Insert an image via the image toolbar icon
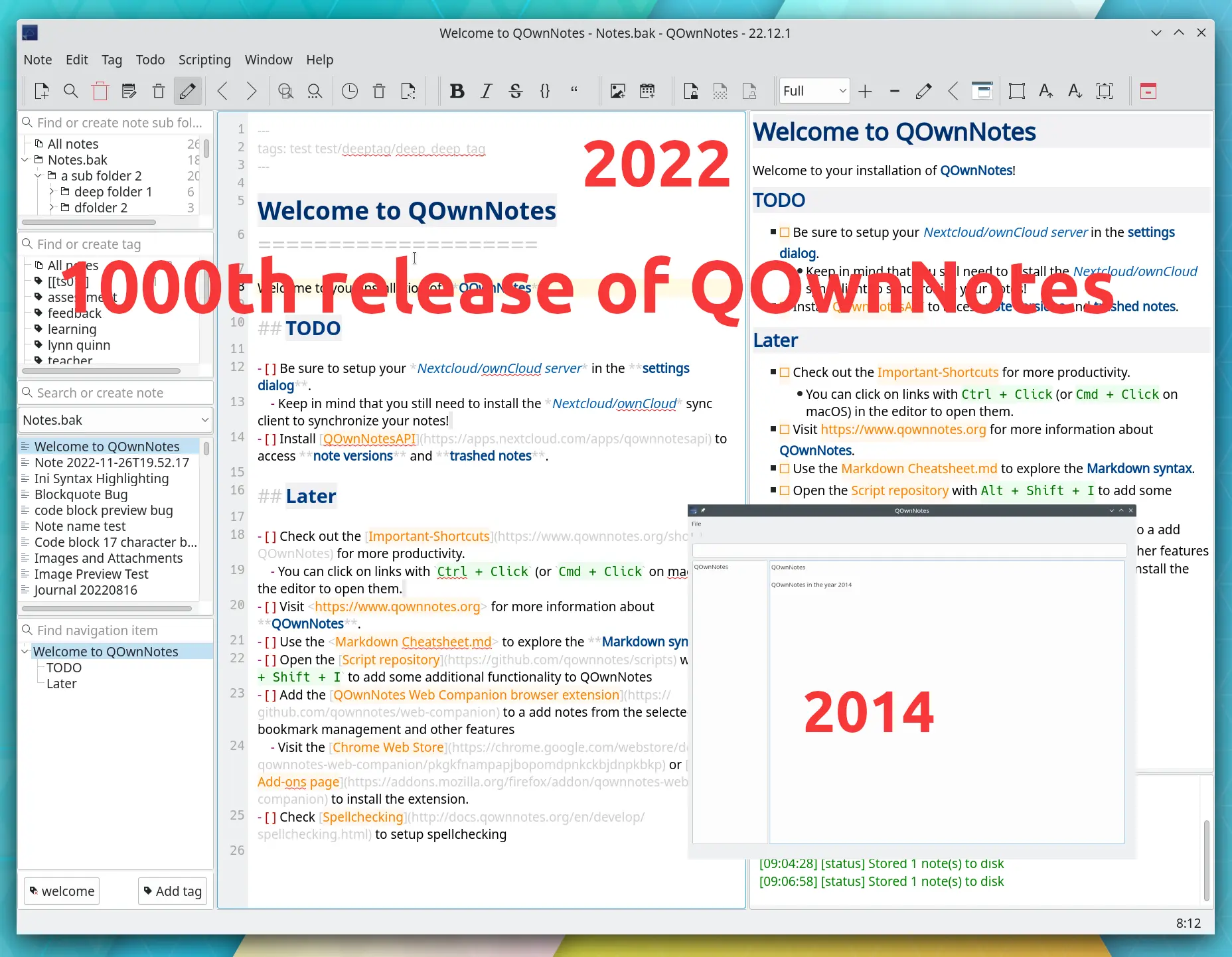This screenshot has width=1232, height=957. coord(617,91)
